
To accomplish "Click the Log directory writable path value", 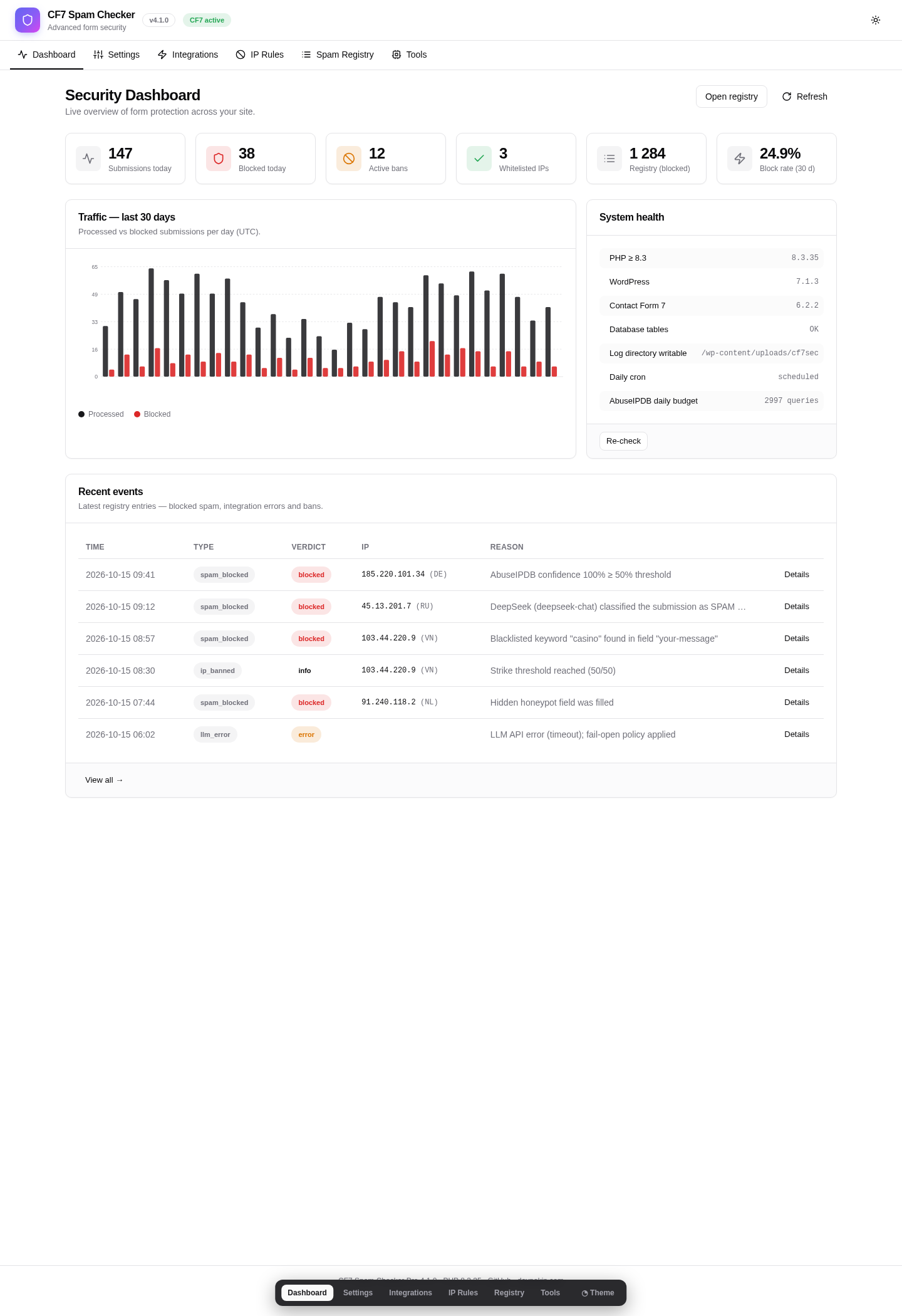I will (760, 353).
